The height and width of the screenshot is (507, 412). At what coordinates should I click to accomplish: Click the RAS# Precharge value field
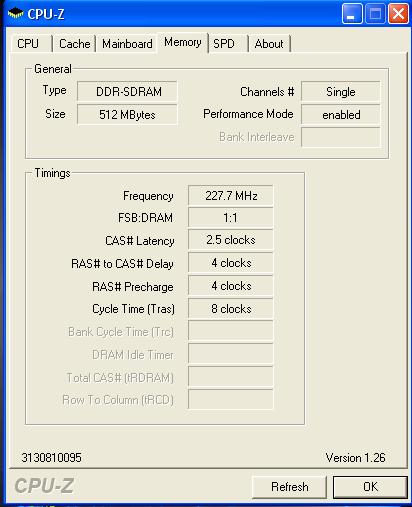click(231, 286)
